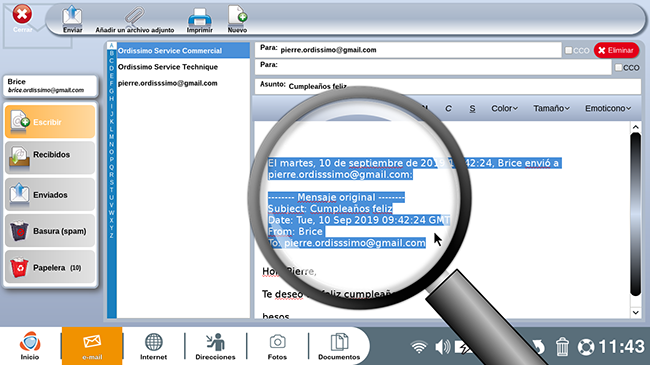Expand the Tamaño size dropdown
650x365 pixels.
[x=551, y=108]
